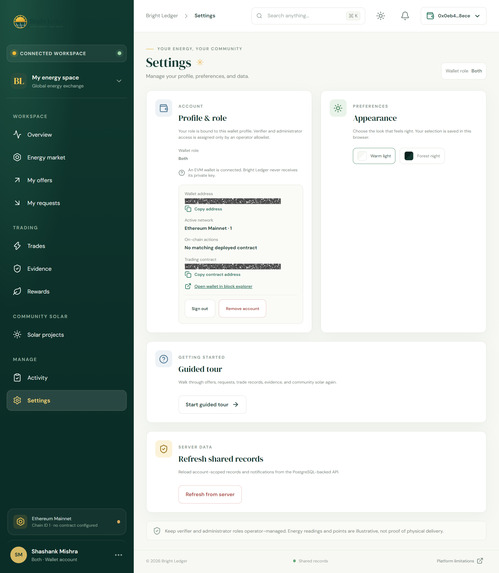Click the Copy contract address text
This screenshot has height=573, width=499.
[217, 274]
